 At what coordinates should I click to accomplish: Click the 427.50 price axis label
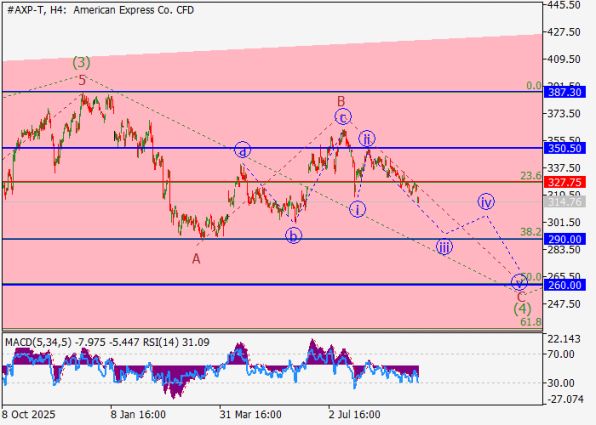(x=565, y=32)
